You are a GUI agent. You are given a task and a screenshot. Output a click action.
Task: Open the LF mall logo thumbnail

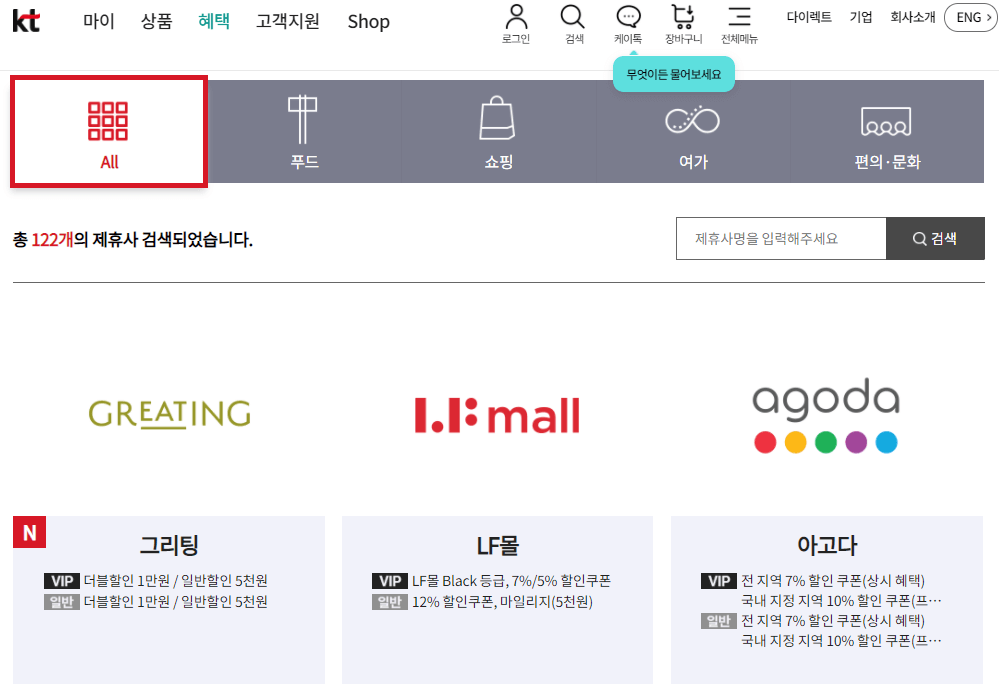(498, 415)
